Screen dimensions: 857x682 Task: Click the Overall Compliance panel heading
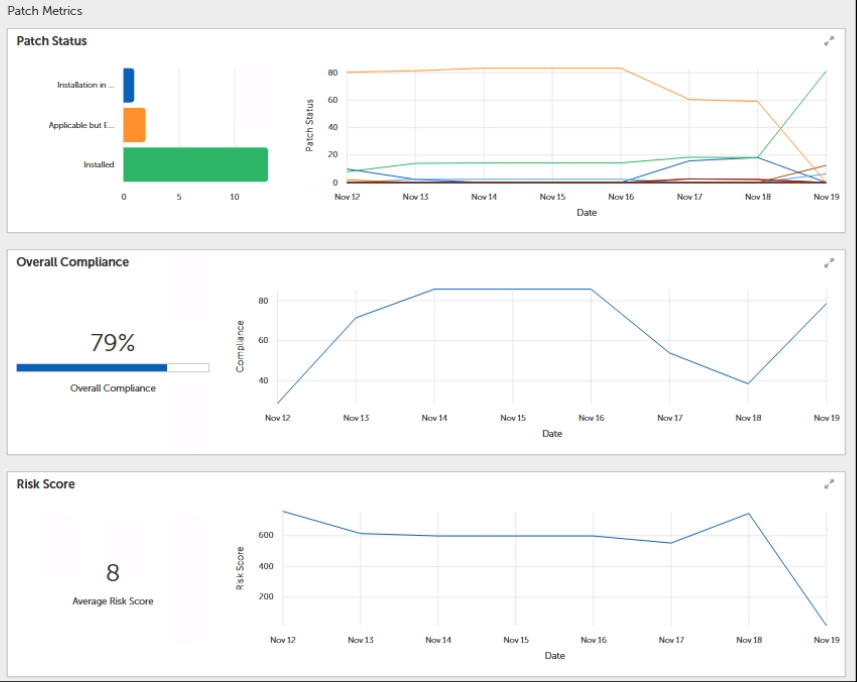pos(73,262)
